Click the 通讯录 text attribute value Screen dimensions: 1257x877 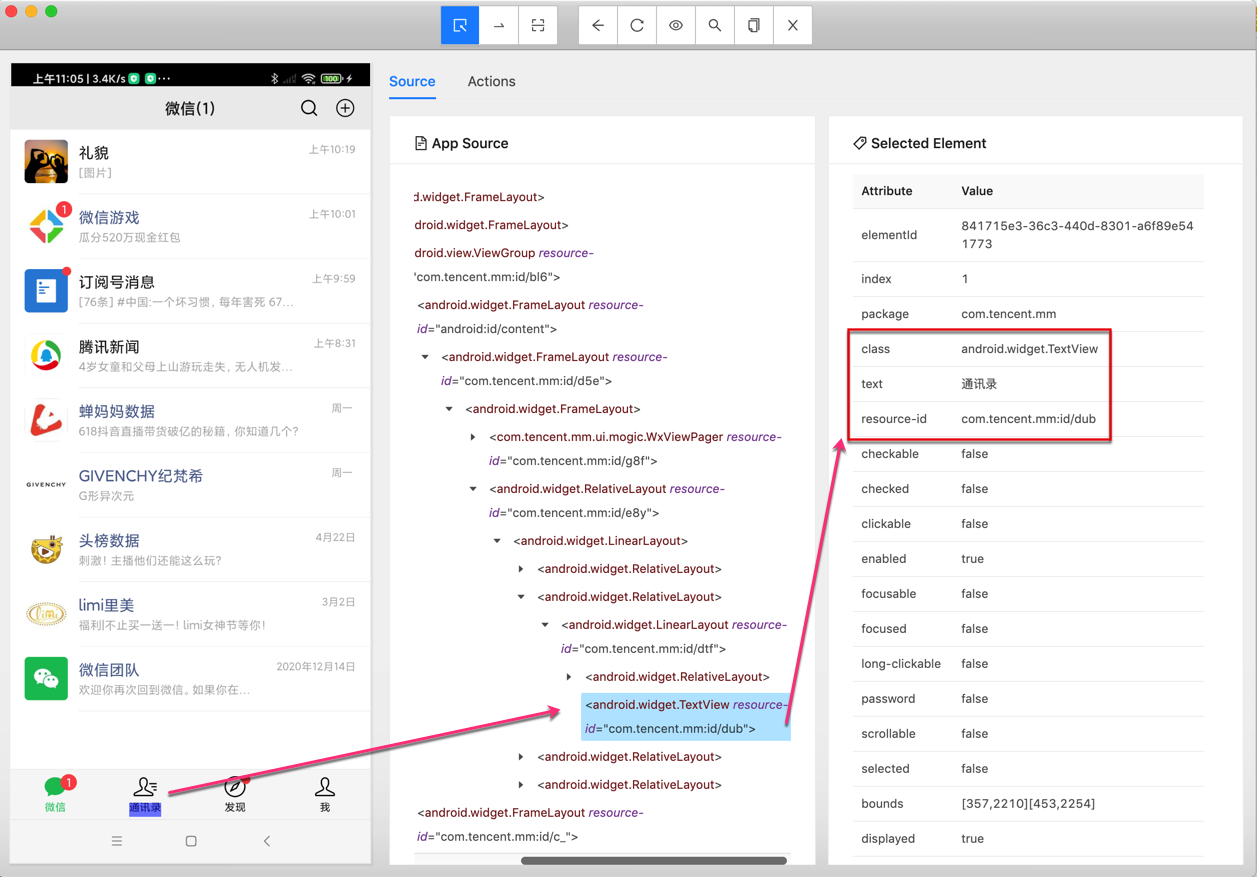(x=979, y=384)
